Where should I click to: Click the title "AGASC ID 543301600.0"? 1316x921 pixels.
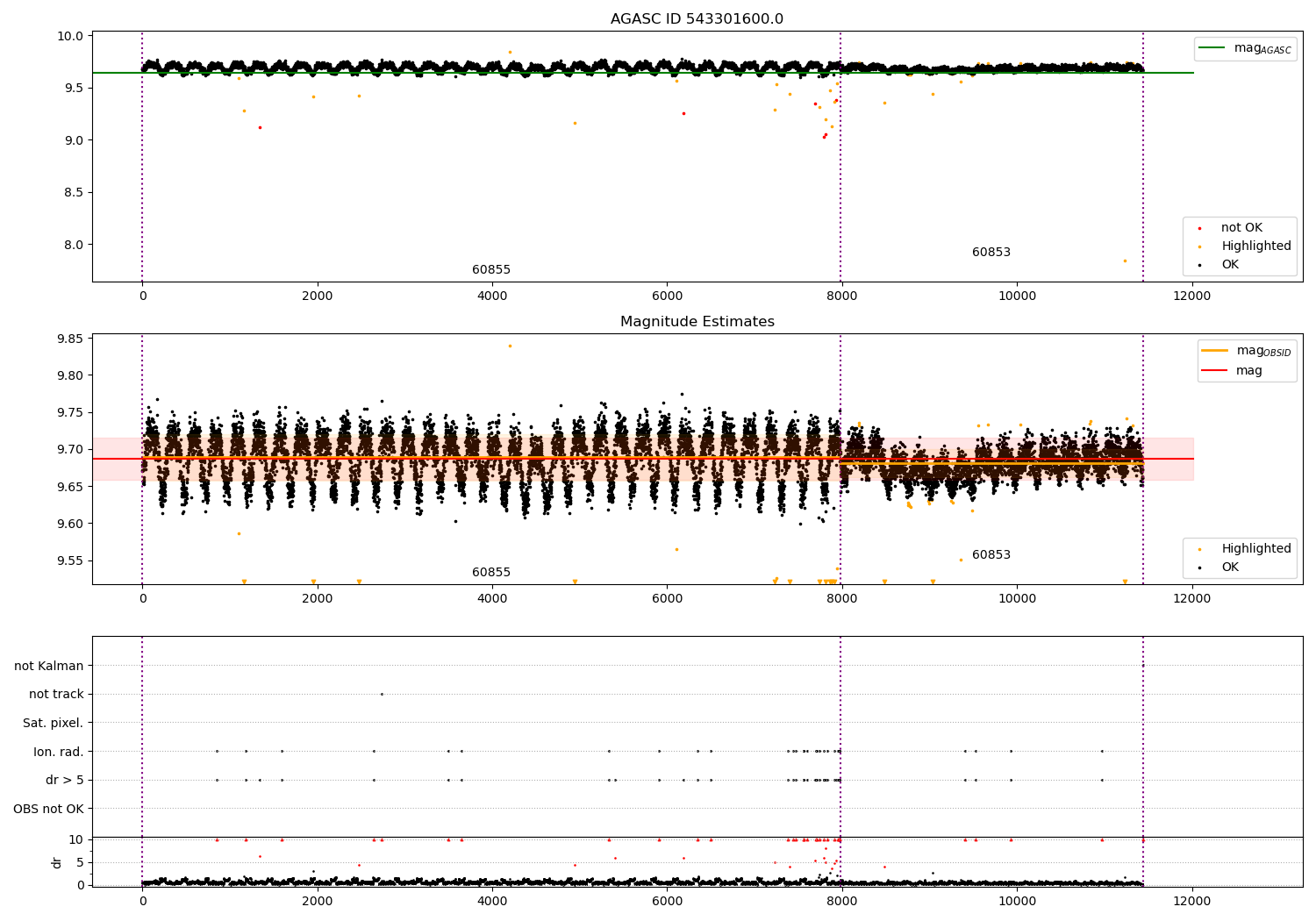tap(697, 19)
